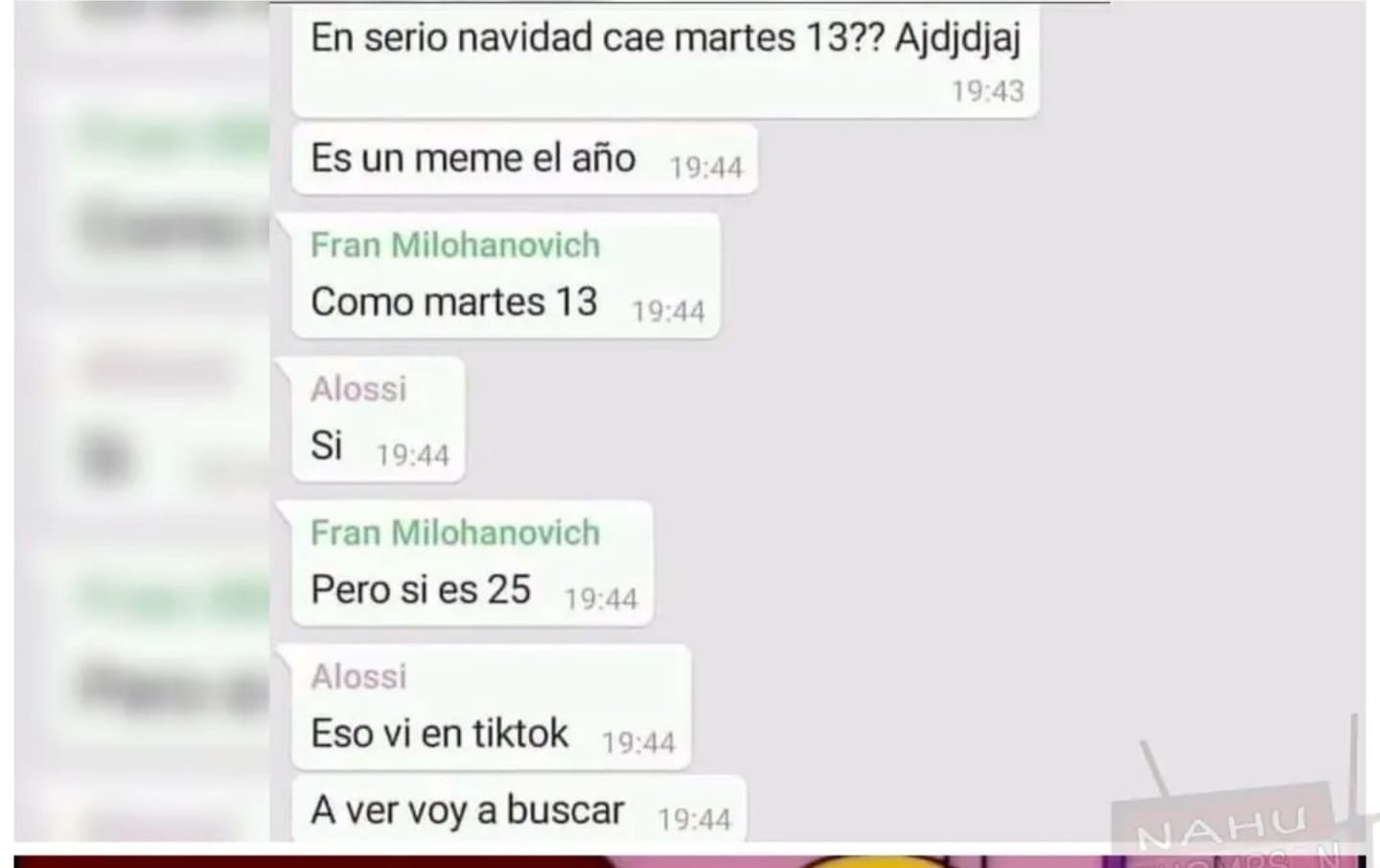
Task: Click the 19:43 timestamp on first message
Action: (x=987, y=91)
